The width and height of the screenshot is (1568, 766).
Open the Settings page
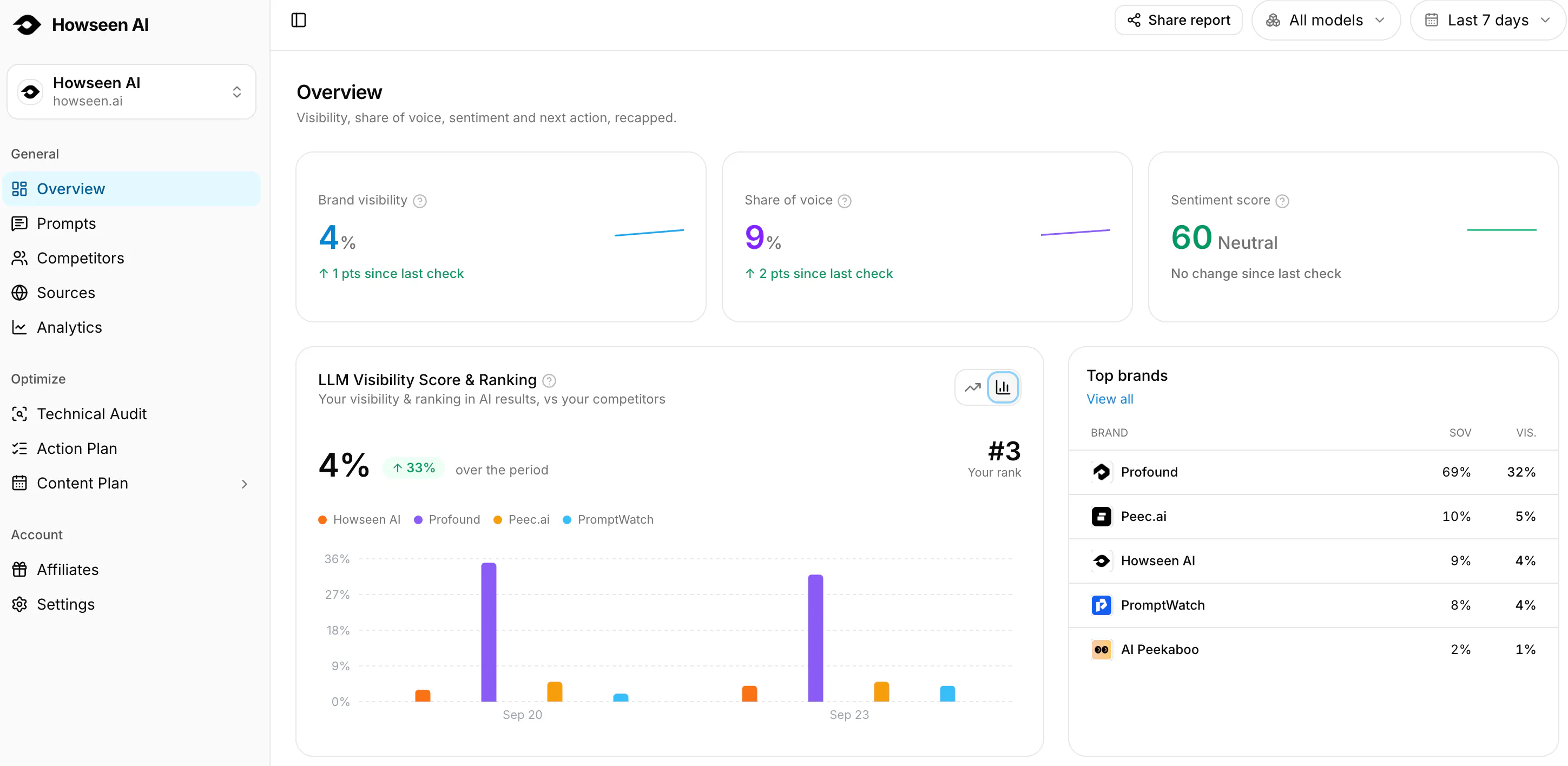tap(131, 605)
